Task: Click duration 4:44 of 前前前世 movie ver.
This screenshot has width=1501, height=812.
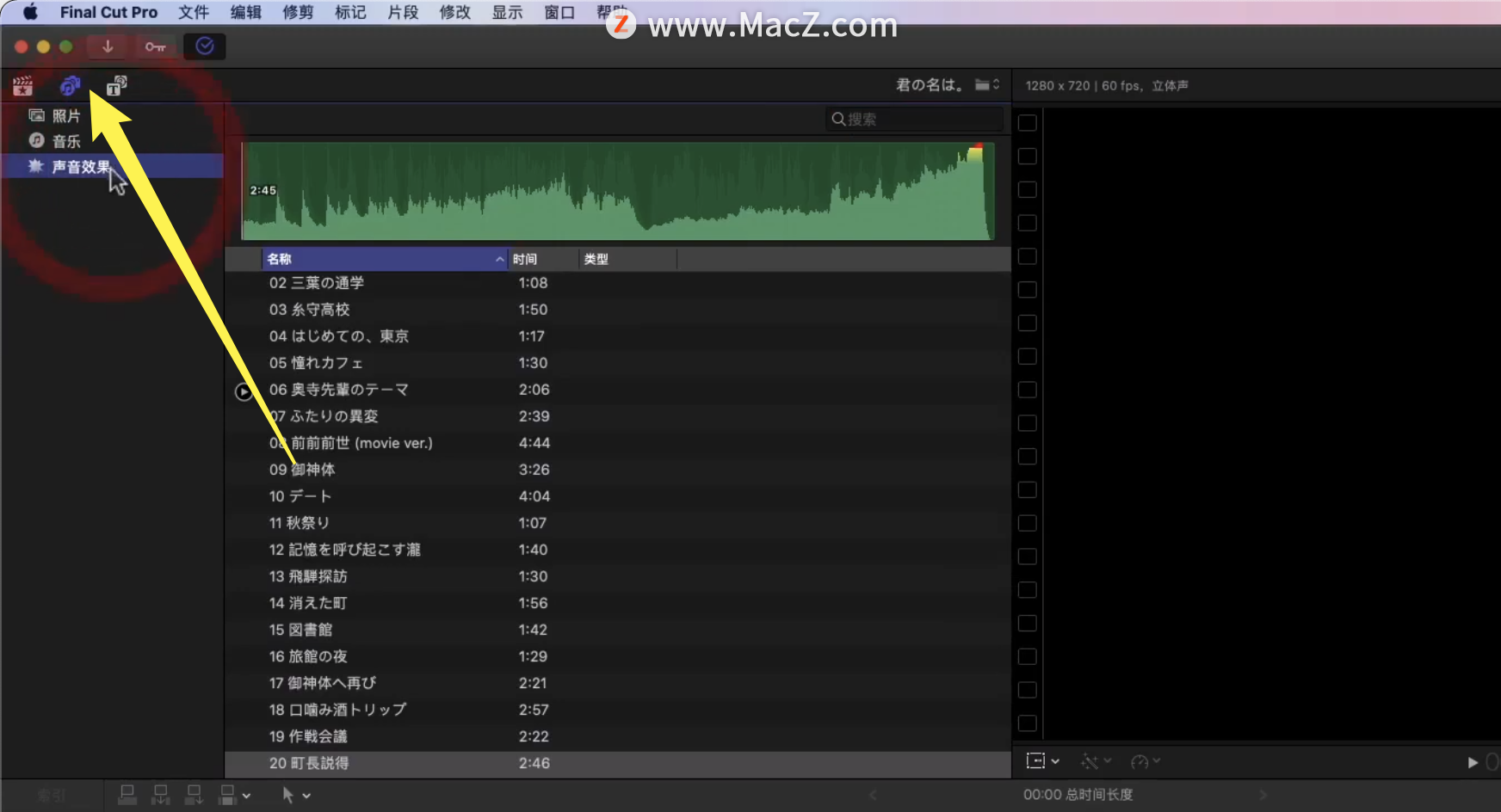Action: (x=534, y=443)
